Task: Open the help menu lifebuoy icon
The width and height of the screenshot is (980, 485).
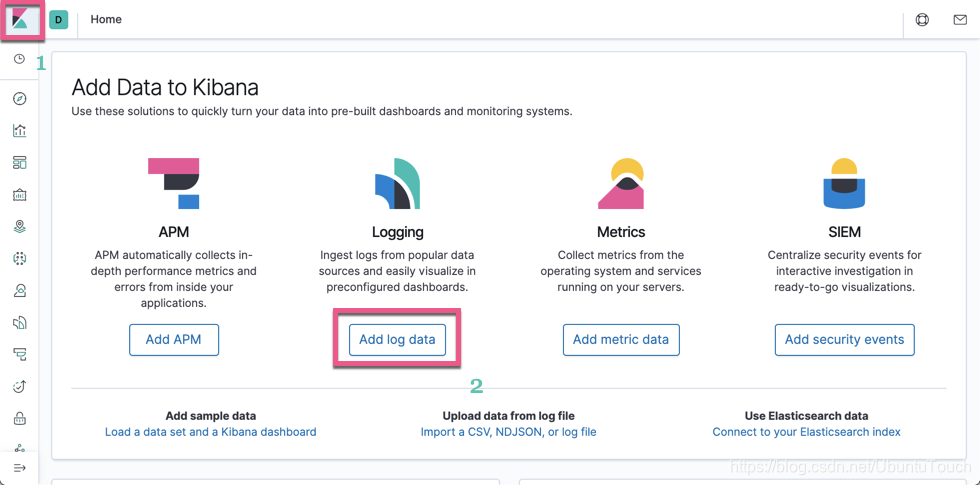Action: pos(922,20)
